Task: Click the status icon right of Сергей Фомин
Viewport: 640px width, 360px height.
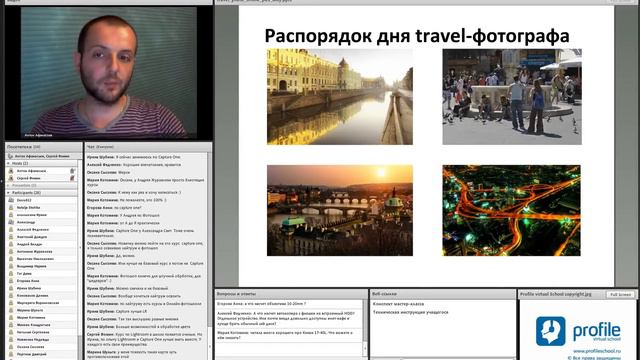Action: click(x=72, y=178)
